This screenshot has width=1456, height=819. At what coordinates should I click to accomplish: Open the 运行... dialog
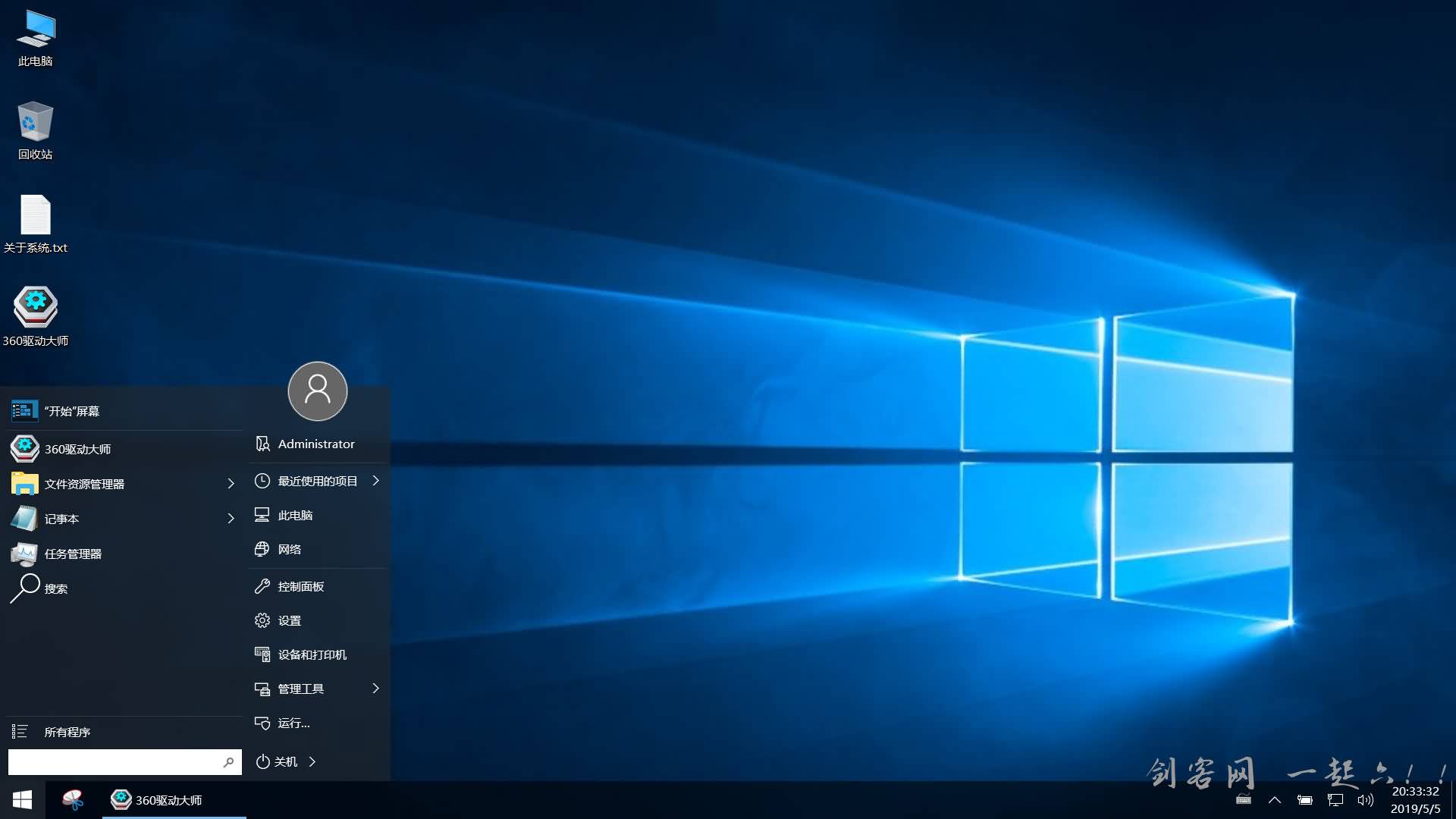pyautogui.click(x=318, y=723)
